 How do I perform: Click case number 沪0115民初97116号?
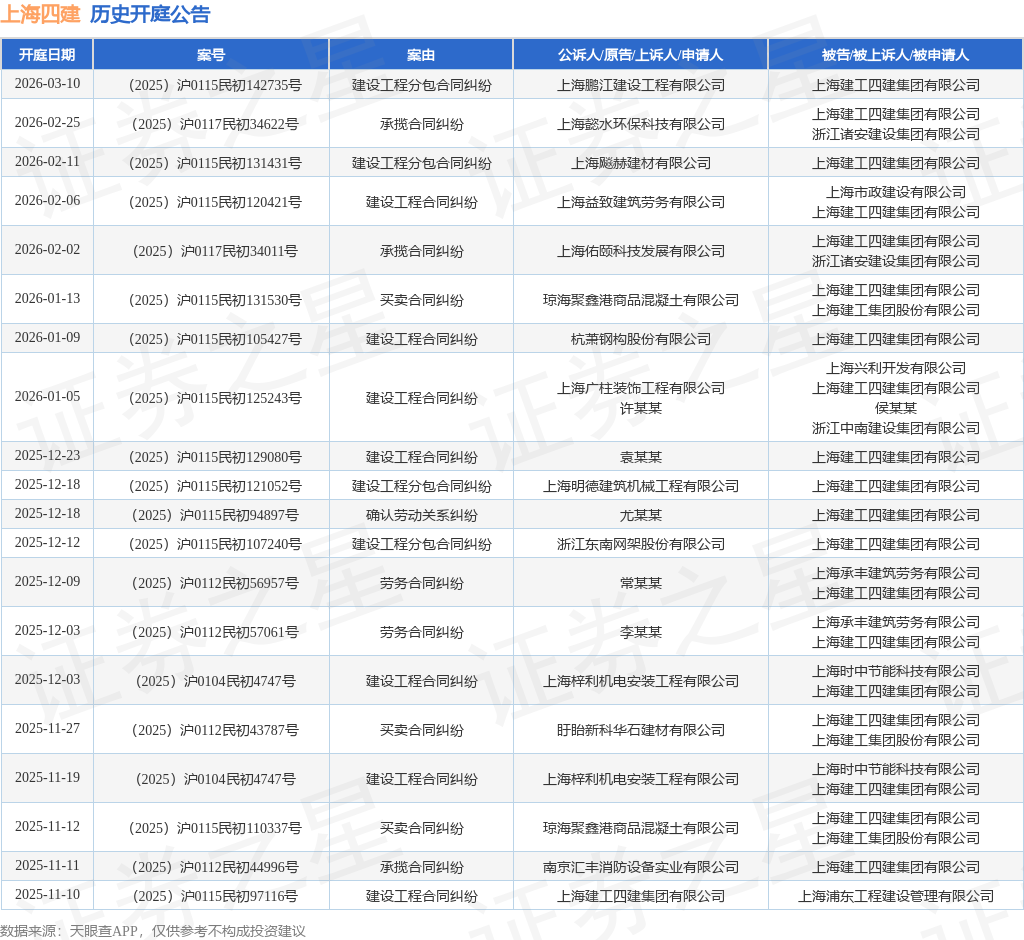click(x=216, y=896)
